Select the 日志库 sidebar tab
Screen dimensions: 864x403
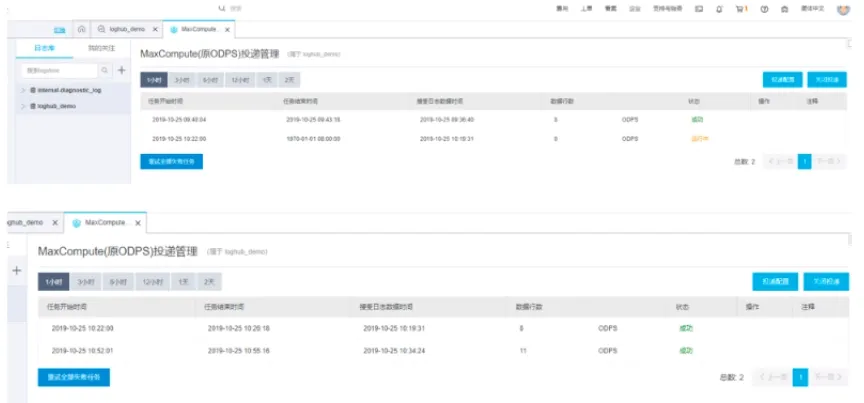click(x=44, y=49)
